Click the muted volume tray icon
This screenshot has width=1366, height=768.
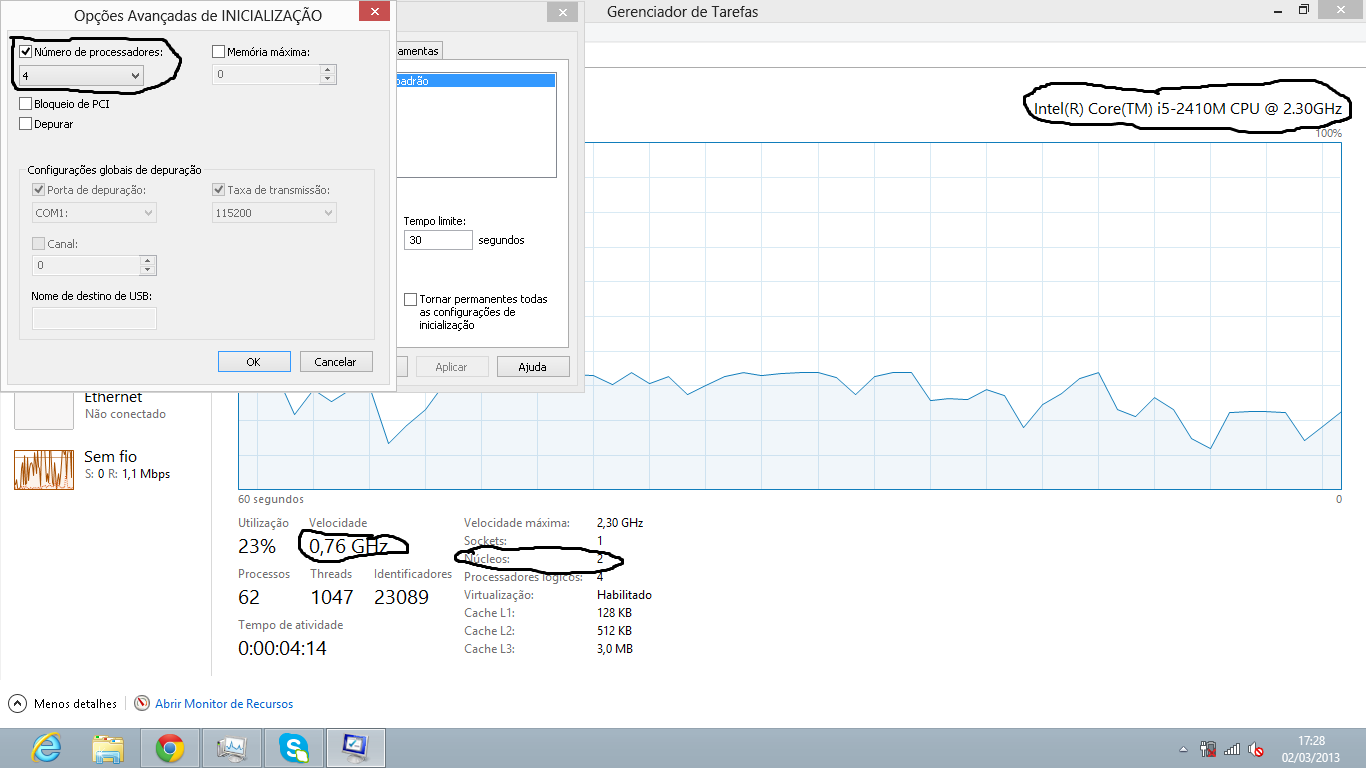click(1256, 749)
